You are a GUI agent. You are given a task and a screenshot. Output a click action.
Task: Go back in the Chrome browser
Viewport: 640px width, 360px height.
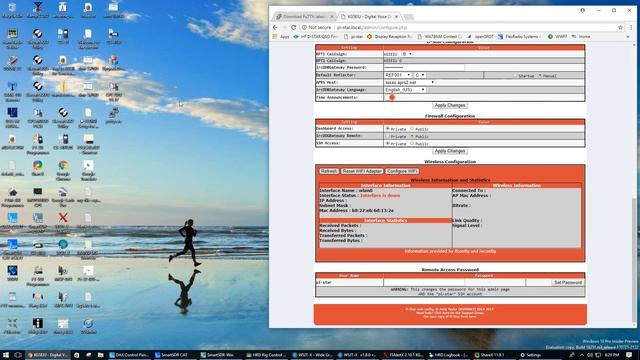[x=275, y=27]
